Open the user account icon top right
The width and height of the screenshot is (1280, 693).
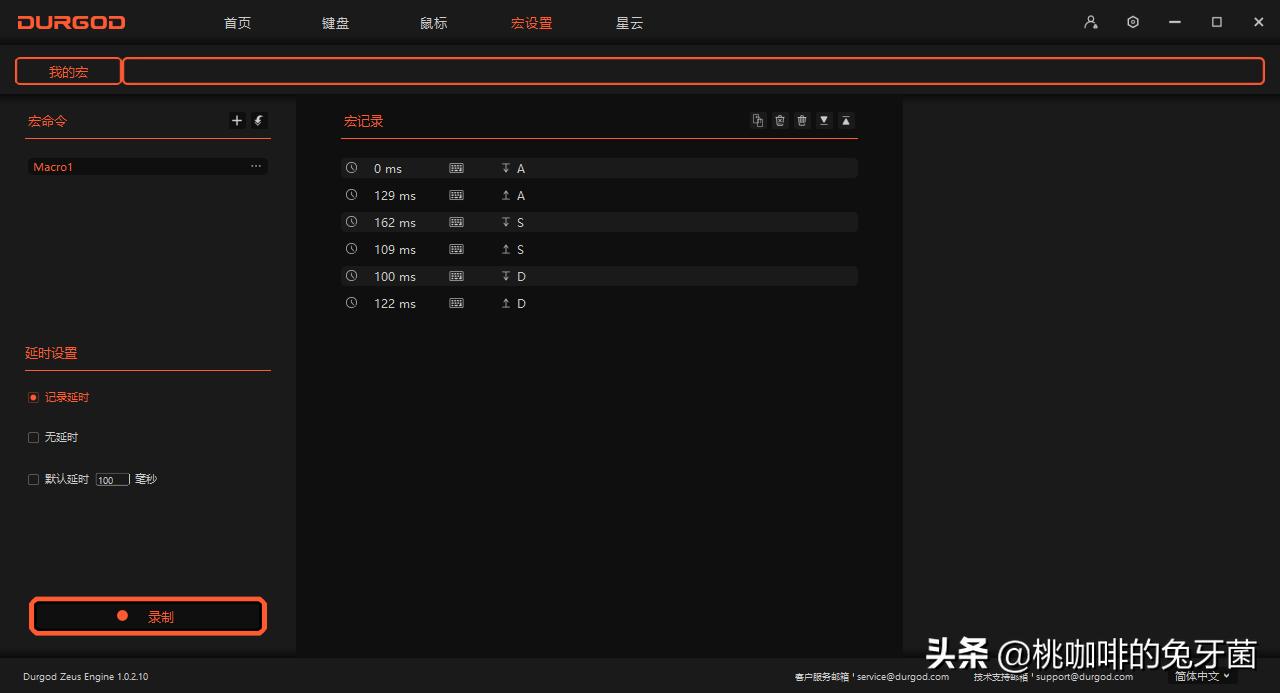1090,21
